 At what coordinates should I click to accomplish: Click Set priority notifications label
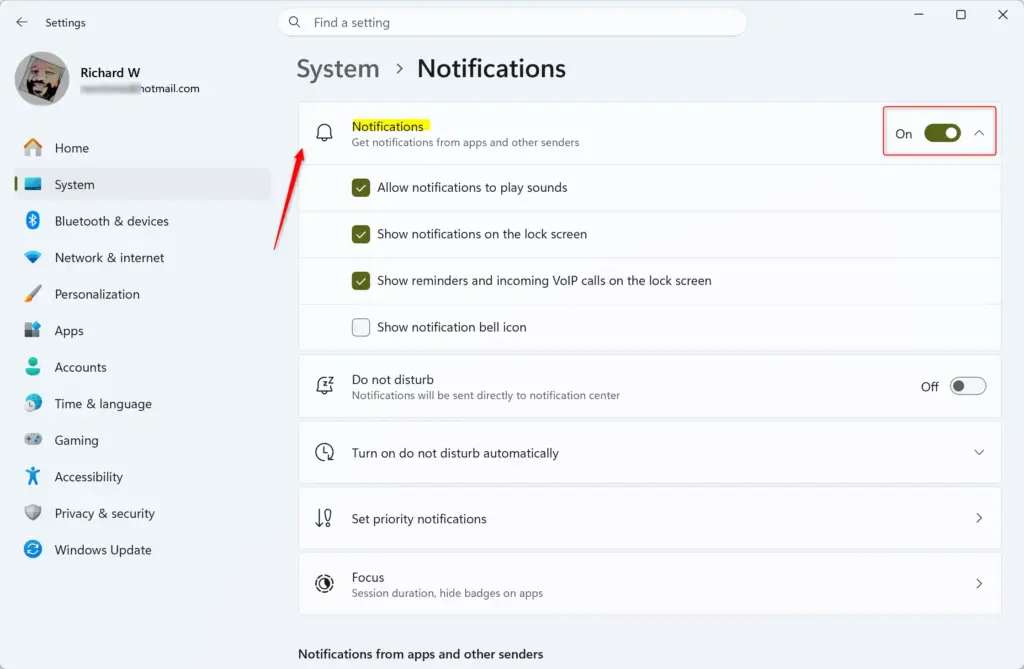click(419, 519)
